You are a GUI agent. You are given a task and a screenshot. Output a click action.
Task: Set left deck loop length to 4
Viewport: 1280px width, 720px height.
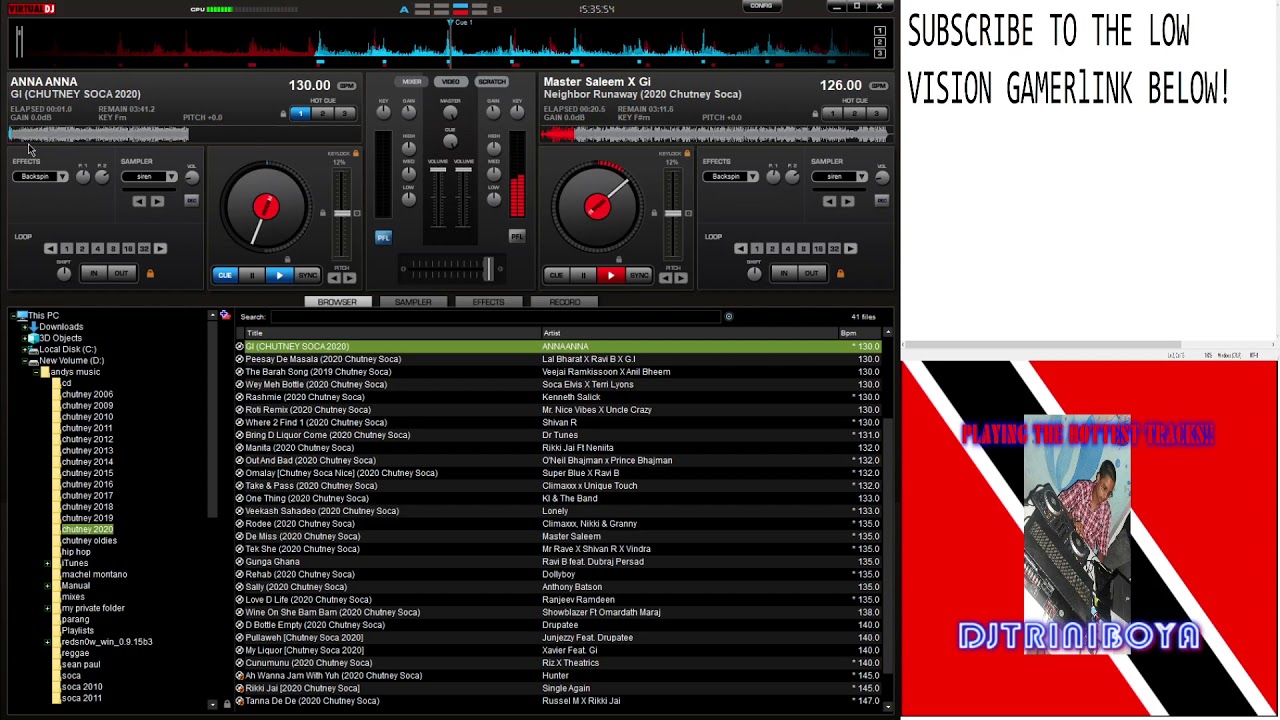[97, 249]
